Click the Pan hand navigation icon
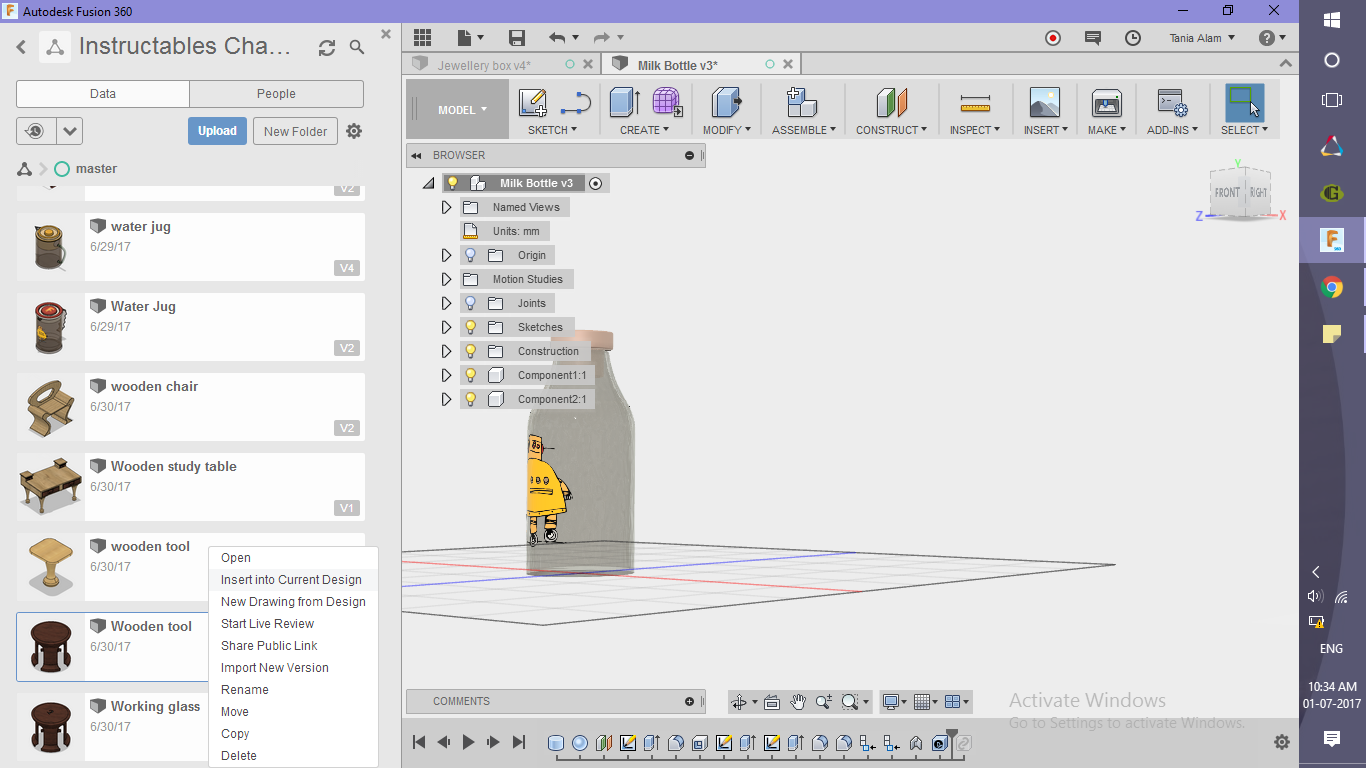This screenshot has height=768, width=1366. click(798, 702)
